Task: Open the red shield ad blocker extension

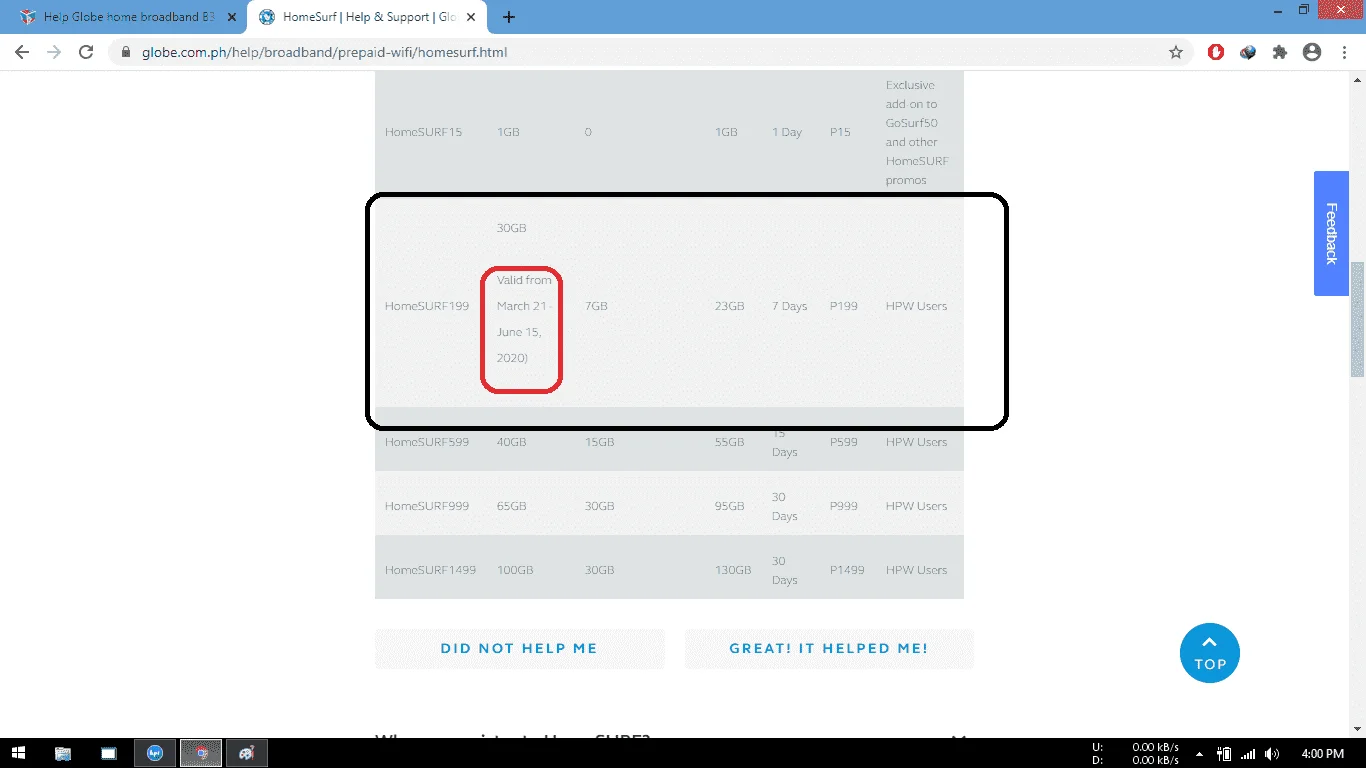Action: (1216, 52)
